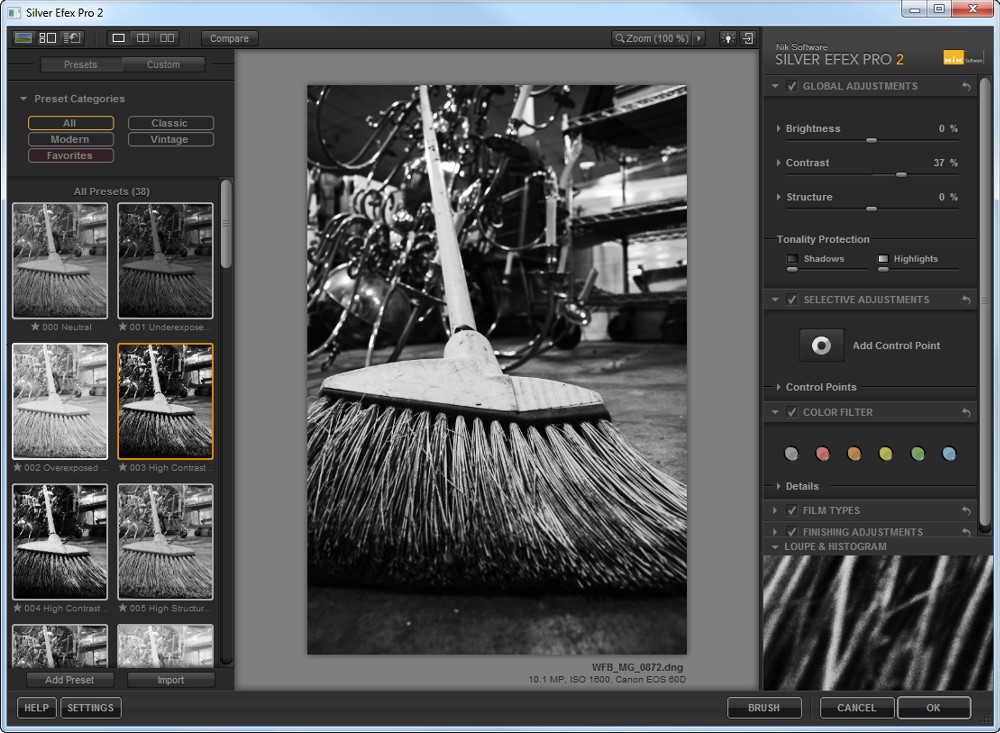The image size is (1000, 733).
Task: Select the side-by-side preview icon
Action: [167, 38]
